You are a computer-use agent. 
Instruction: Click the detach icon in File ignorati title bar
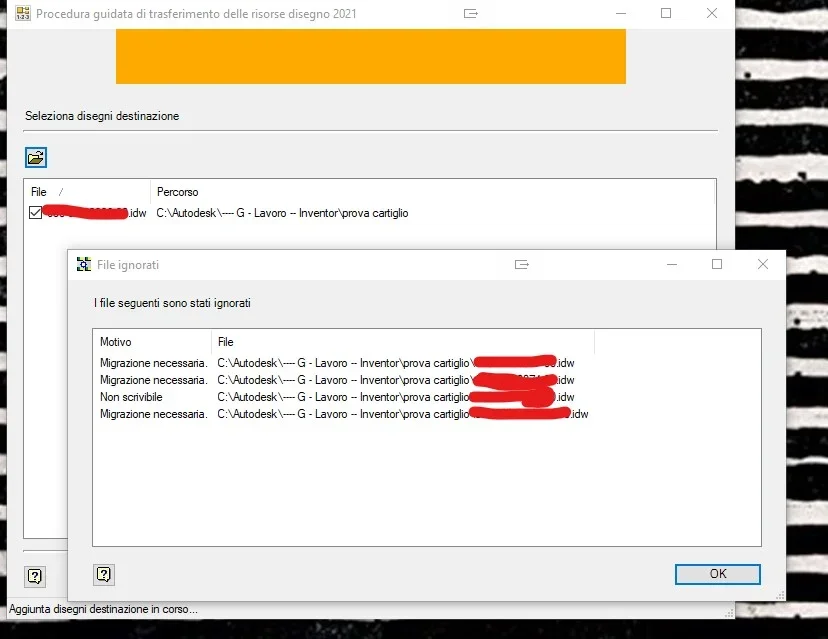522,264
